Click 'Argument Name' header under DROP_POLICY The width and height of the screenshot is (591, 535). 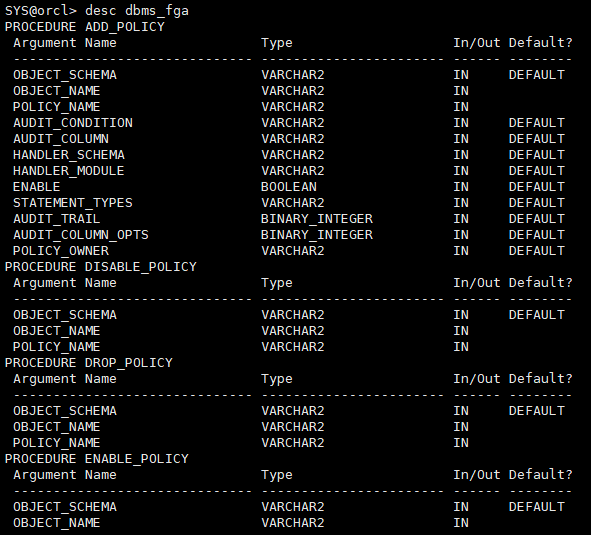click(x=65, y=379)
